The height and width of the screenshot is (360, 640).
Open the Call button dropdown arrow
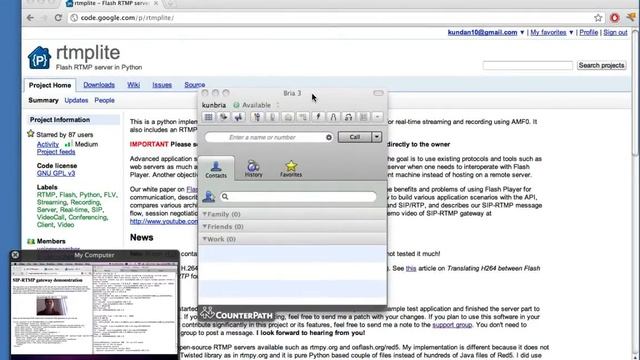[x=377, y=137]
